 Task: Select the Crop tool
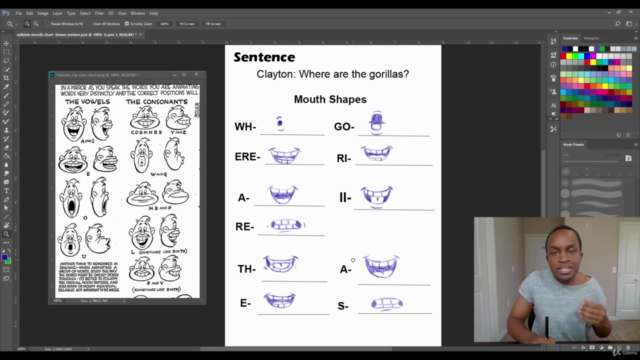tap(6, 78)
